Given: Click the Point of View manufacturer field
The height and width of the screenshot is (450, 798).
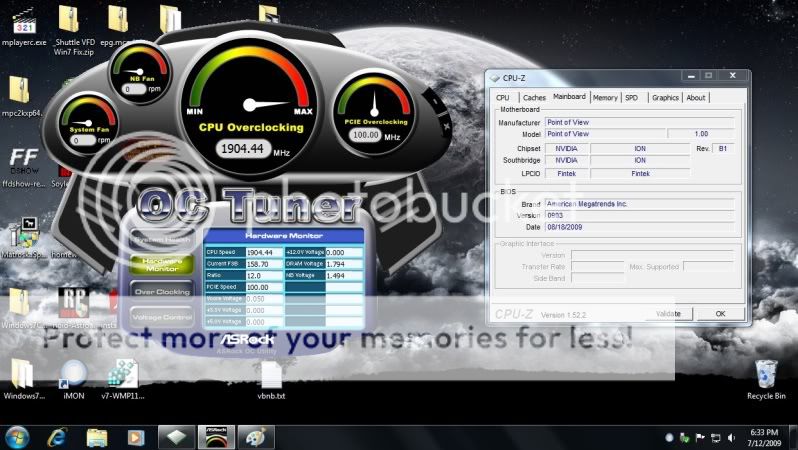Looking at the screenshot, I should pyautogui.click(x=640, y=122).
